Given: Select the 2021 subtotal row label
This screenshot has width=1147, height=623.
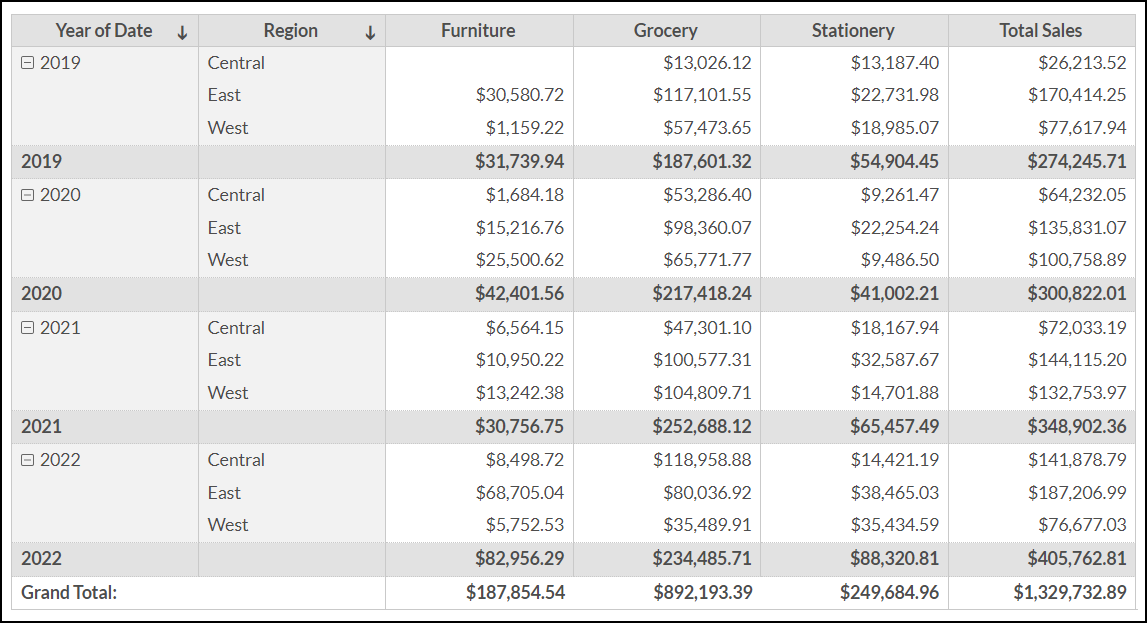Looking at the screenshot, I should 42,426.
